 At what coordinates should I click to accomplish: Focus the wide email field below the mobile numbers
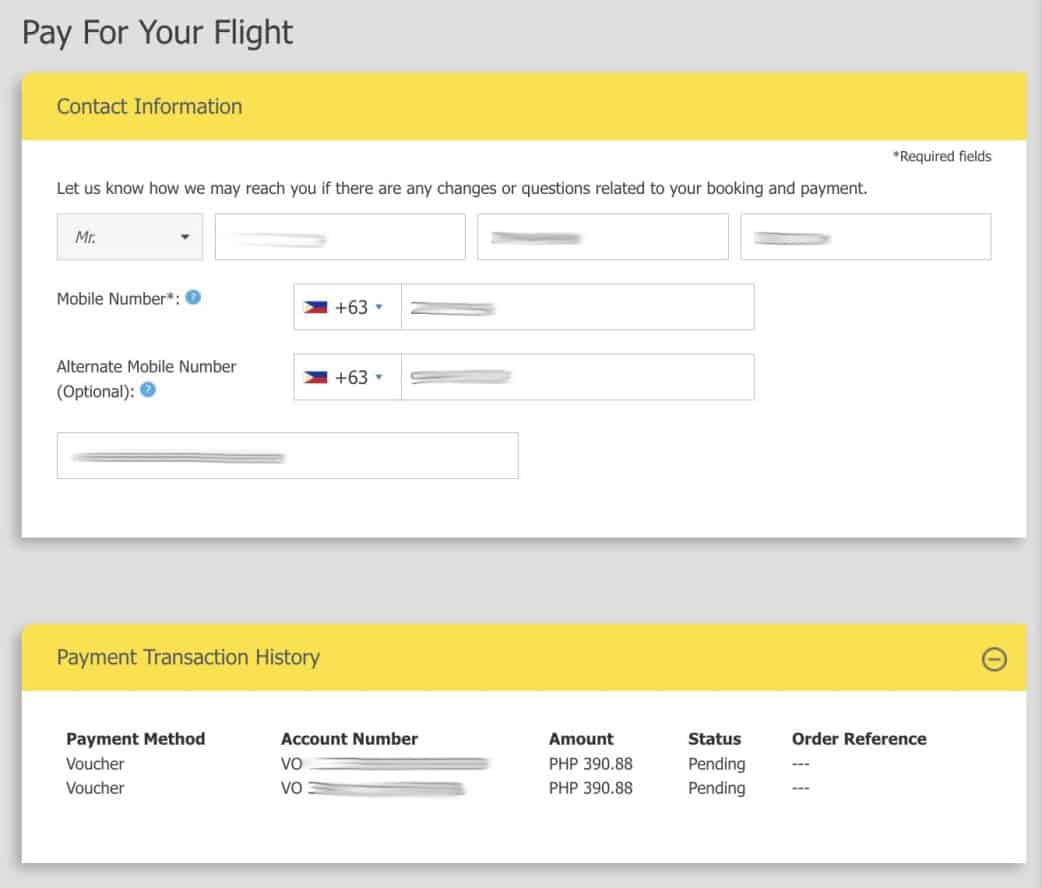(x=287, y=456)
